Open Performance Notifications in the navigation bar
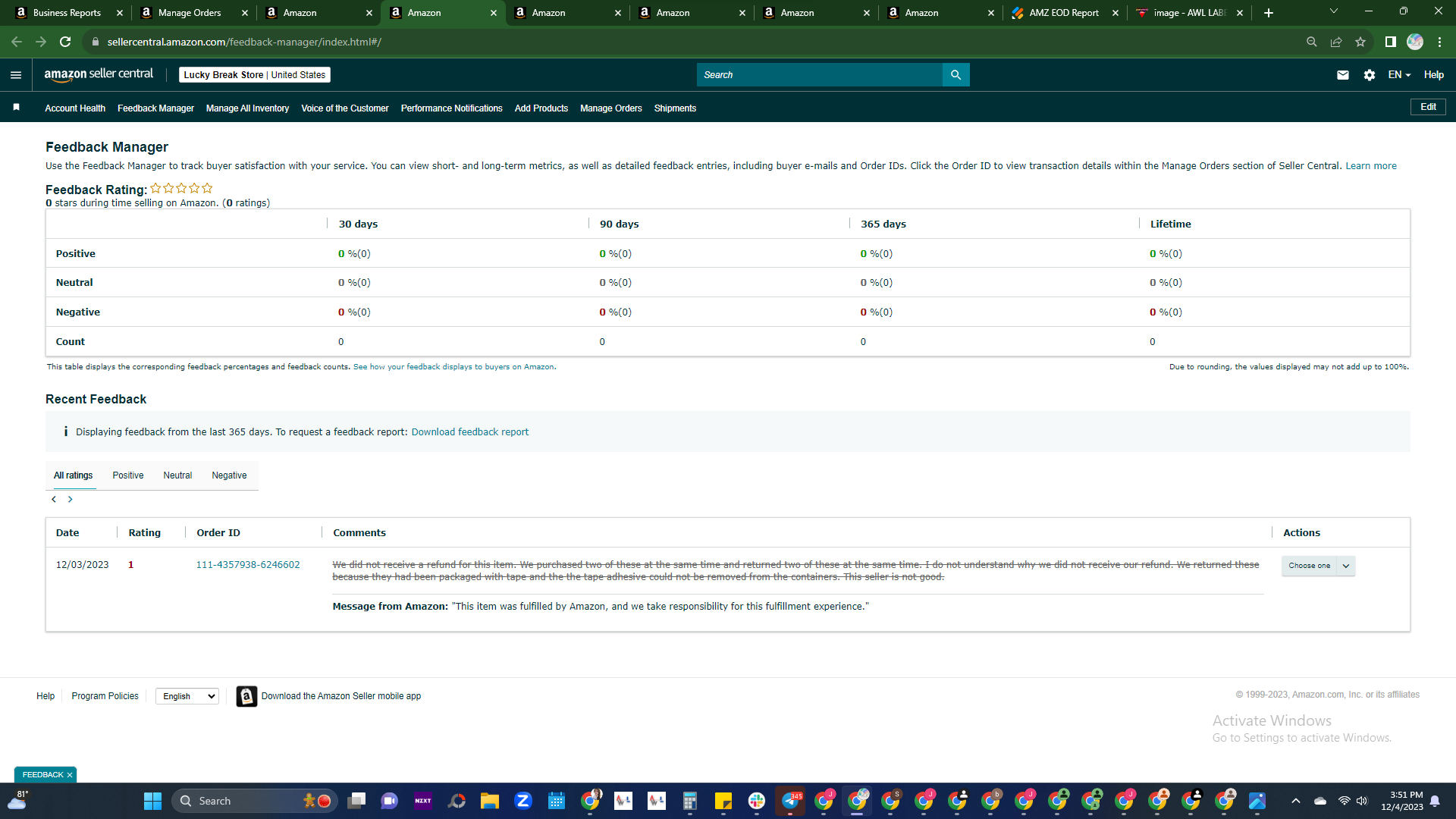 click(x=452, y=108)
